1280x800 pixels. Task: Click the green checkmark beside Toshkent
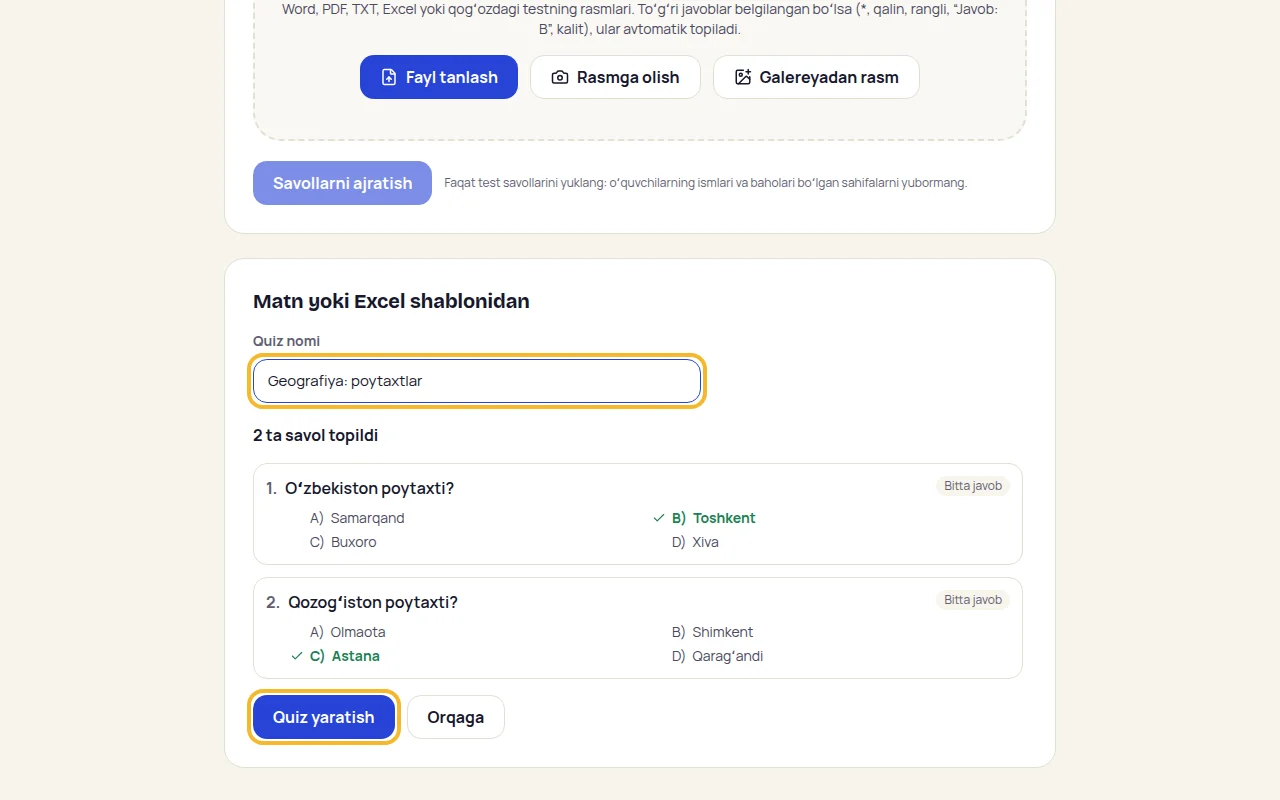(658, 518)
